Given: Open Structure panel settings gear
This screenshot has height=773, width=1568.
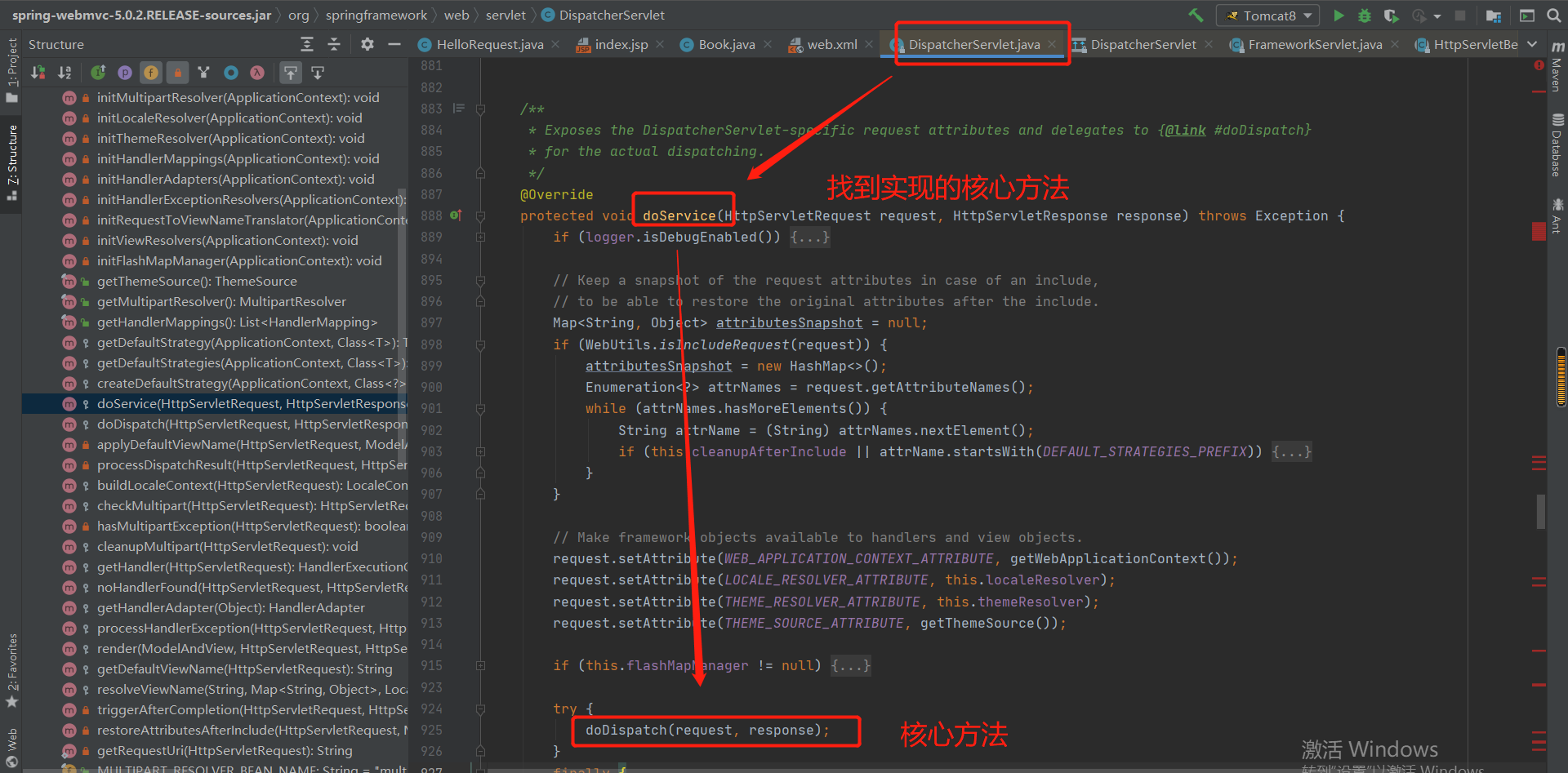Looking at the screenshot, I should 367,44.
